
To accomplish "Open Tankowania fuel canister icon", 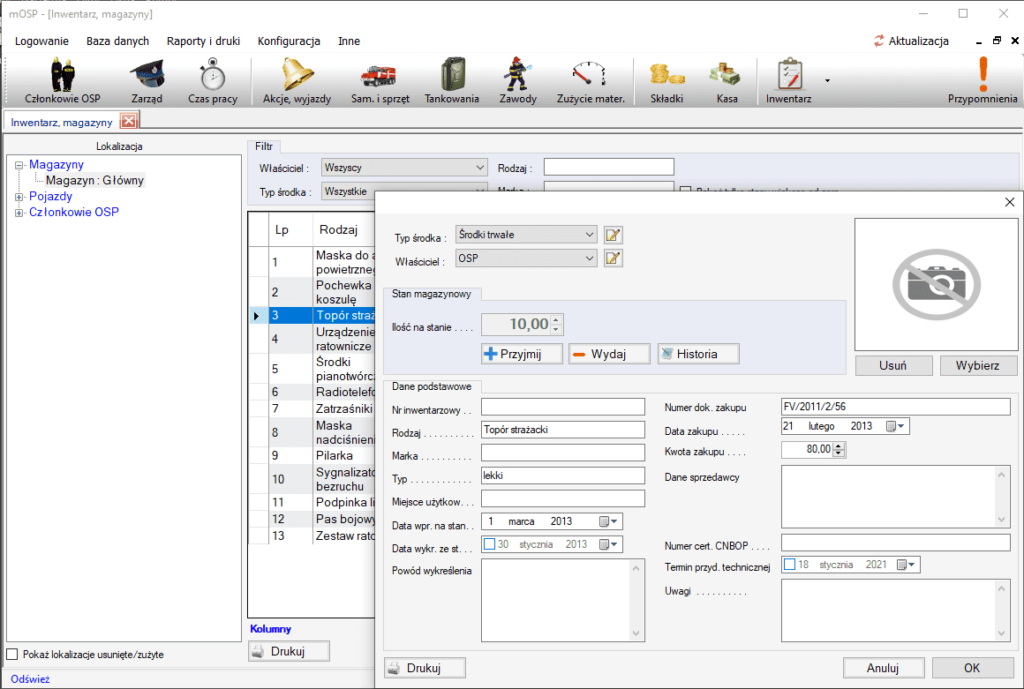I will 452,81.
